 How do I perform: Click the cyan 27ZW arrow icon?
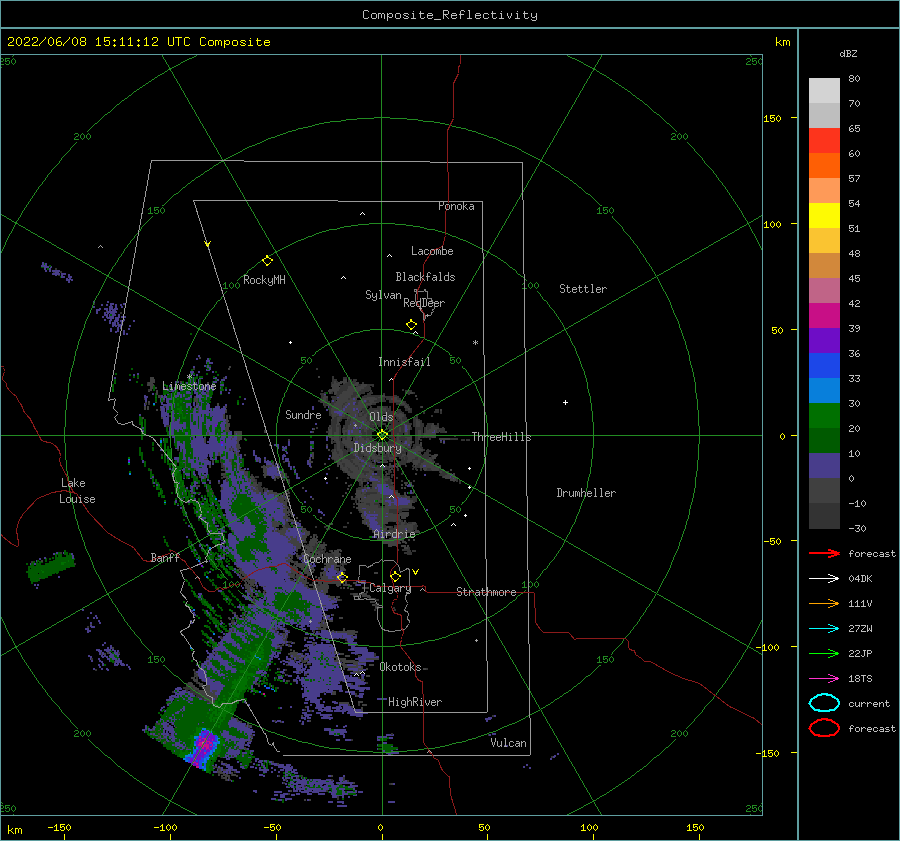pyautogui.click(x=824, y=629)
